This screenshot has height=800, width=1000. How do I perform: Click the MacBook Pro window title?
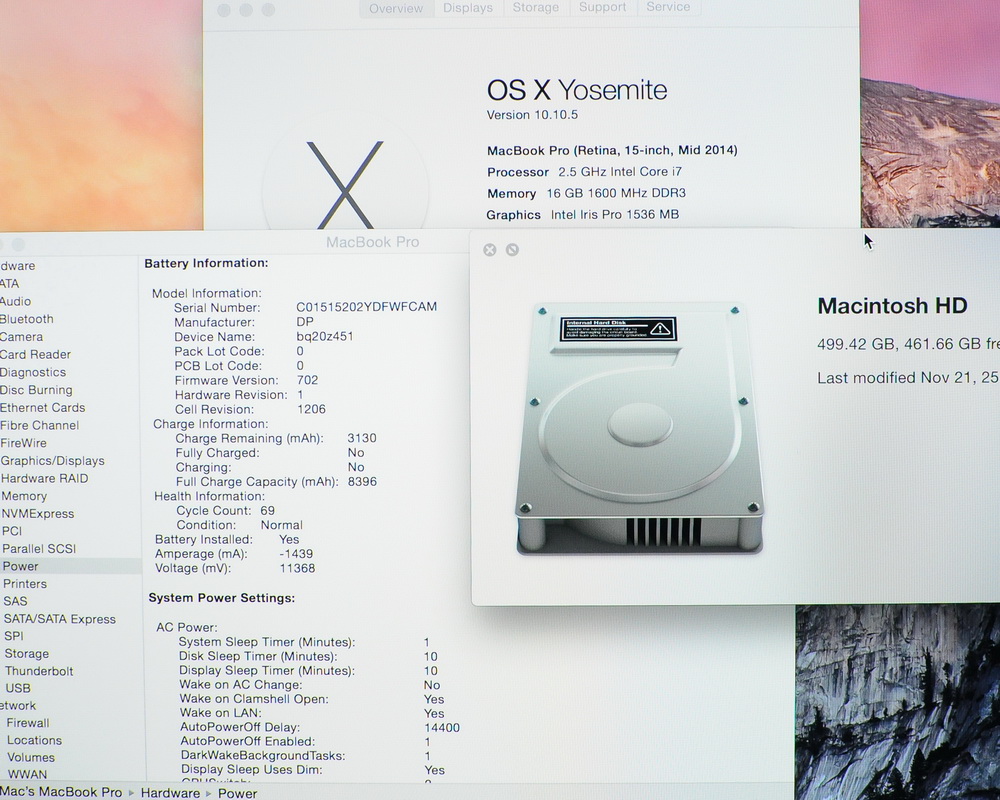click(372, 242)
